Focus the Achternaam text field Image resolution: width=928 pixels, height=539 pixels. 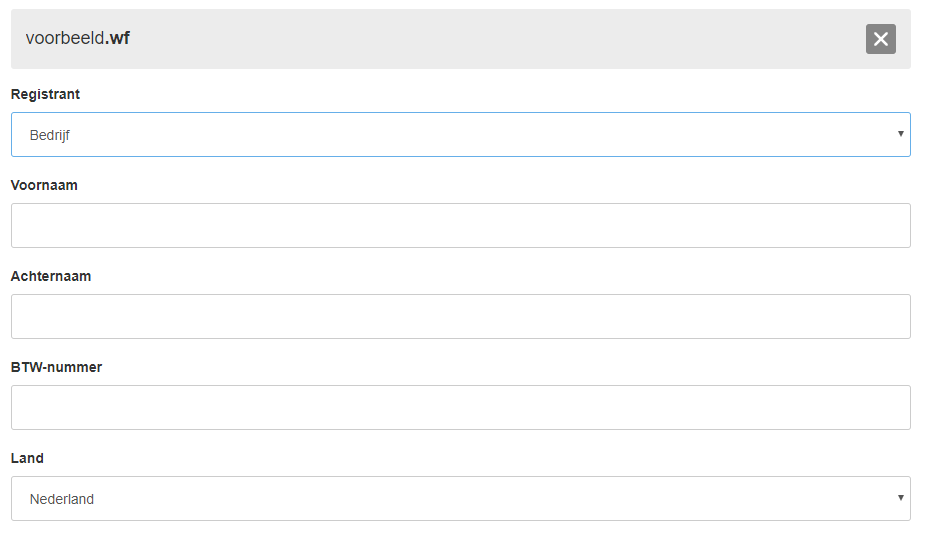(460, 317)
